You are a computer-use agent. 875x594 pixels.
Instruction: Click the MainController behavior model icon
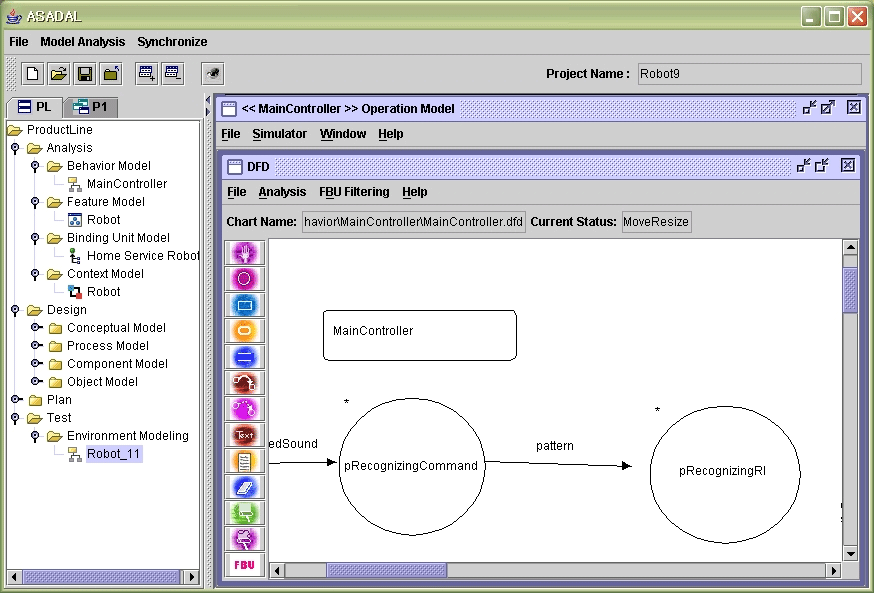(x=74, y=184)
